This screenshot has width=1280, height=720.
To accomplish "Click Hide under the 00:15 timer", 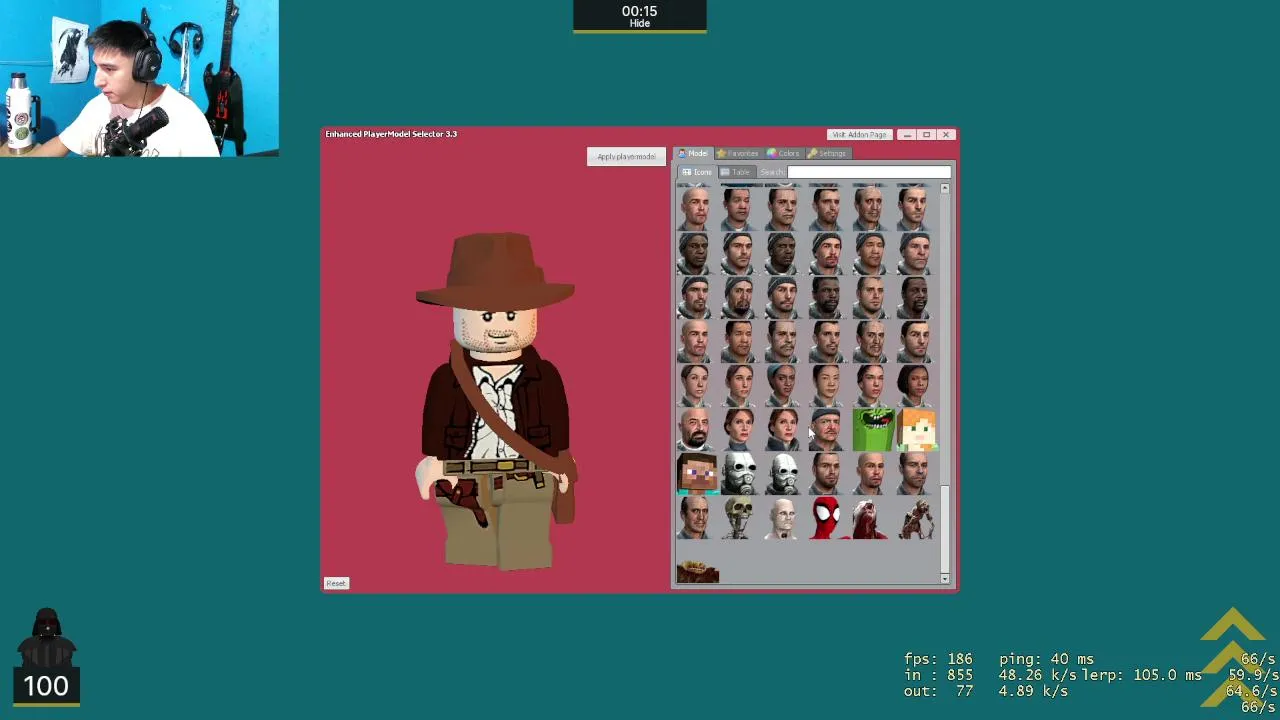I will click(640, 23).
